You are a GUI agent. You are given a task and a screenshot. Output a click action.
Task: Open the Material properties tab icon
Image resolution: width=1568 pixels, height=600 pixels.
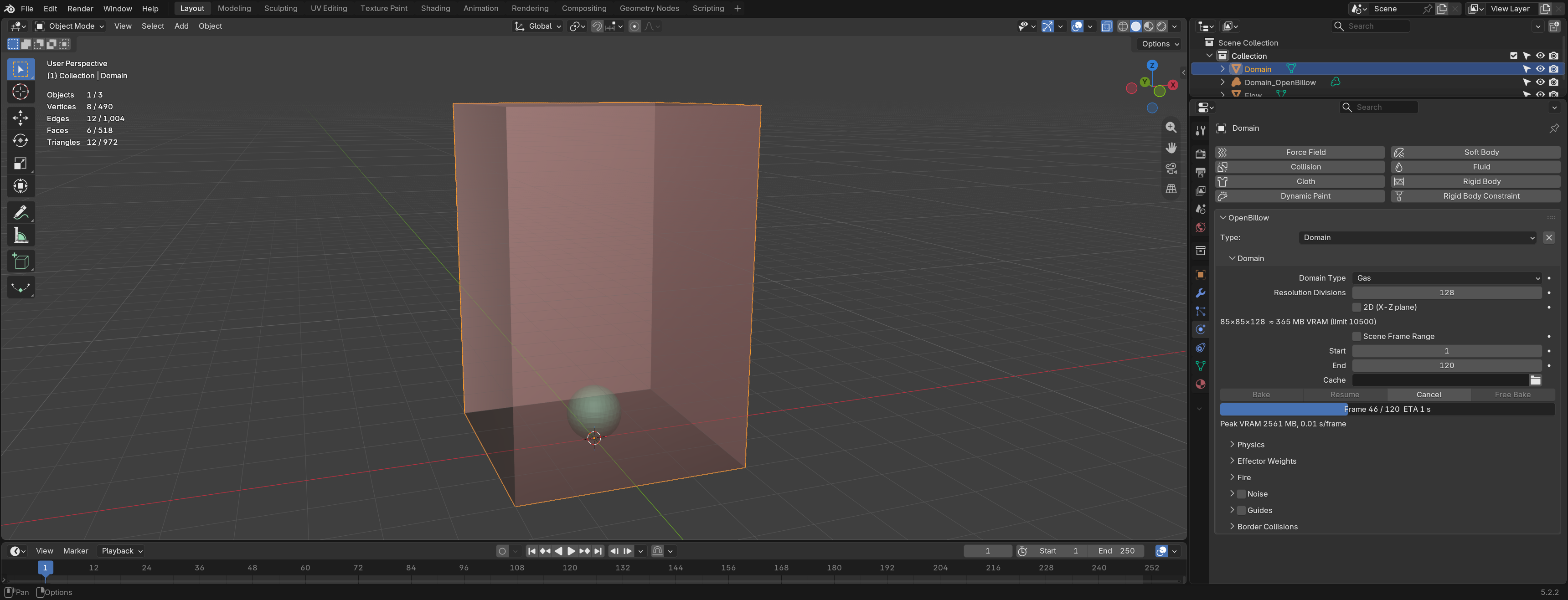tap(1200, 384)
